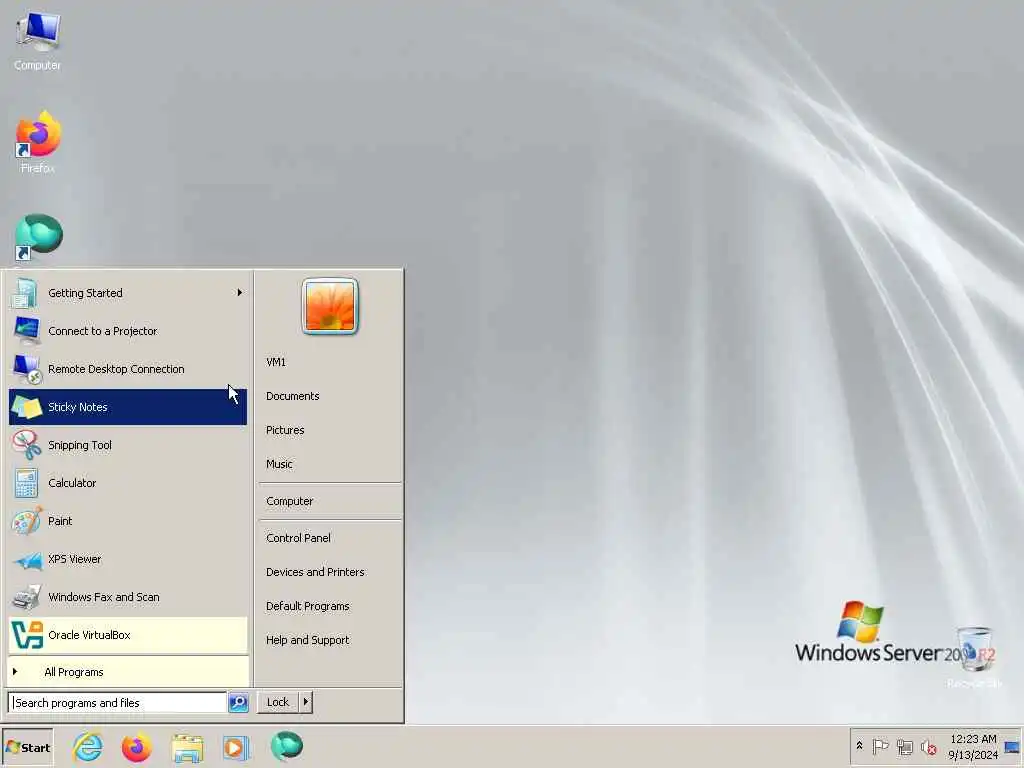
Task: Click the Remote Desktop Connection label
Action: (x=116, y=369)
